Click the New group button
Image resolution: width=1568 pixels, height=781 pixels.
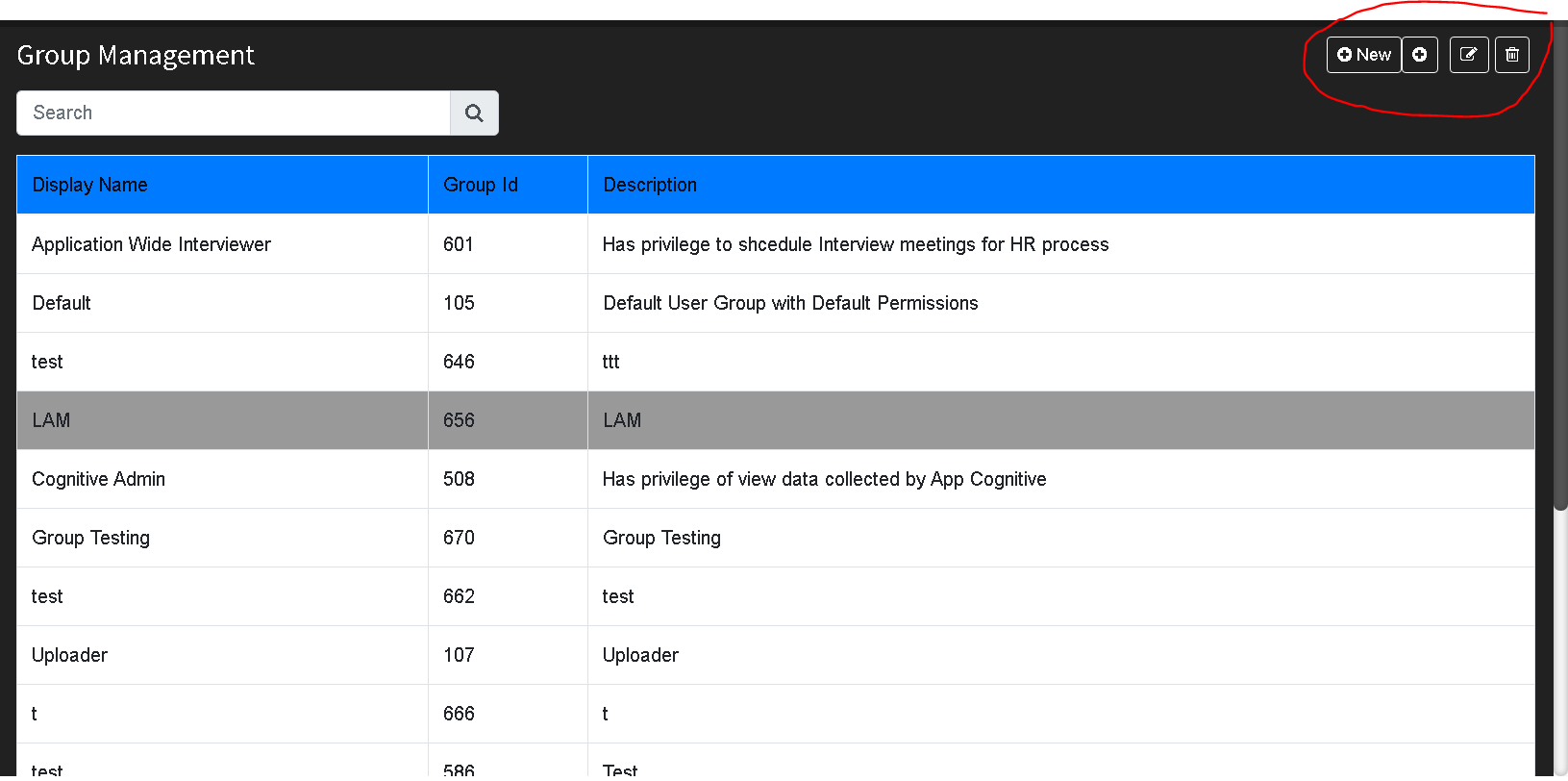[x=1363, y=55]
